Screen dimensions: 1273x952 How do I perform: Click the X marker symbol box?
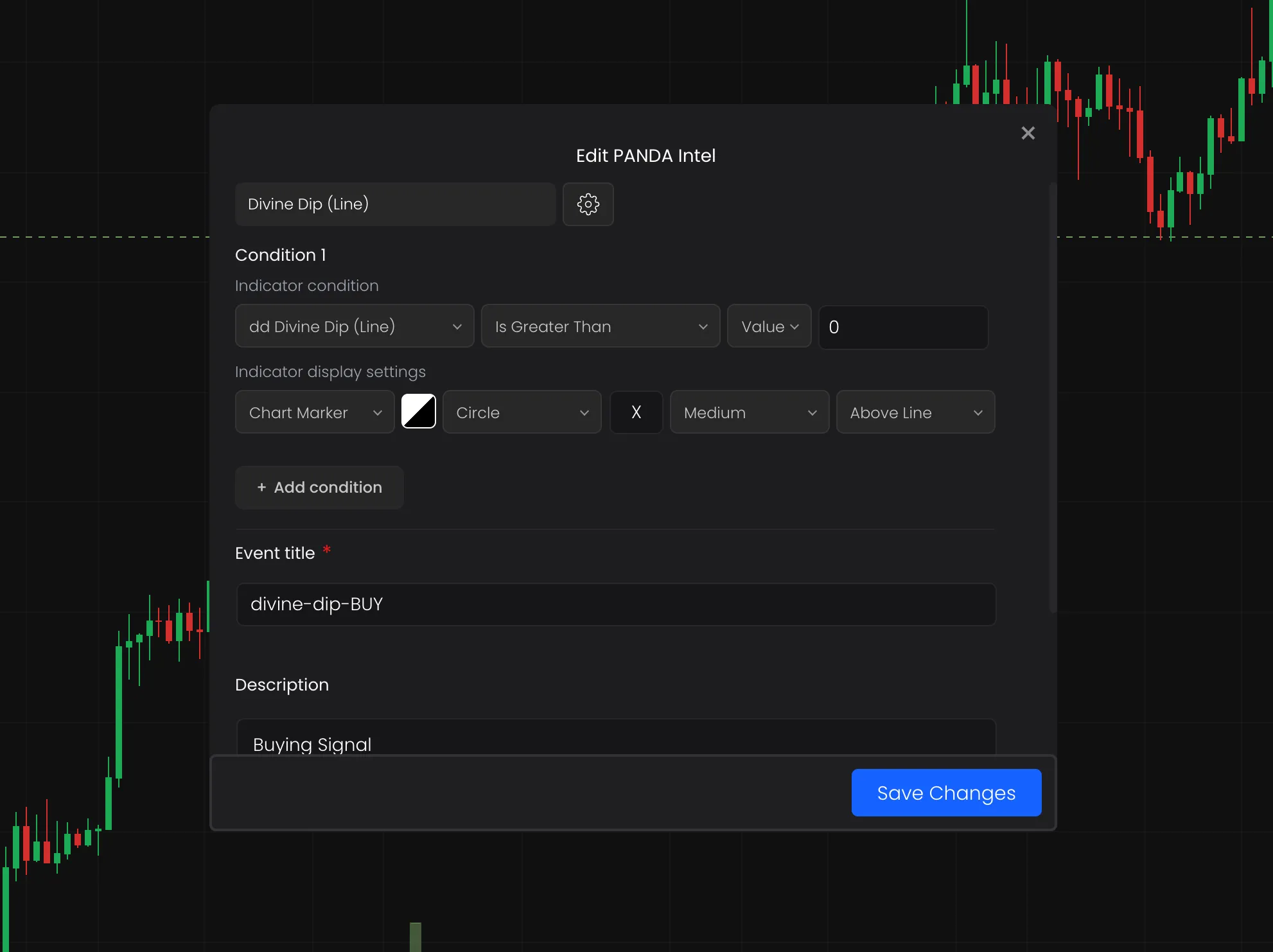click(x=636, y=412)
